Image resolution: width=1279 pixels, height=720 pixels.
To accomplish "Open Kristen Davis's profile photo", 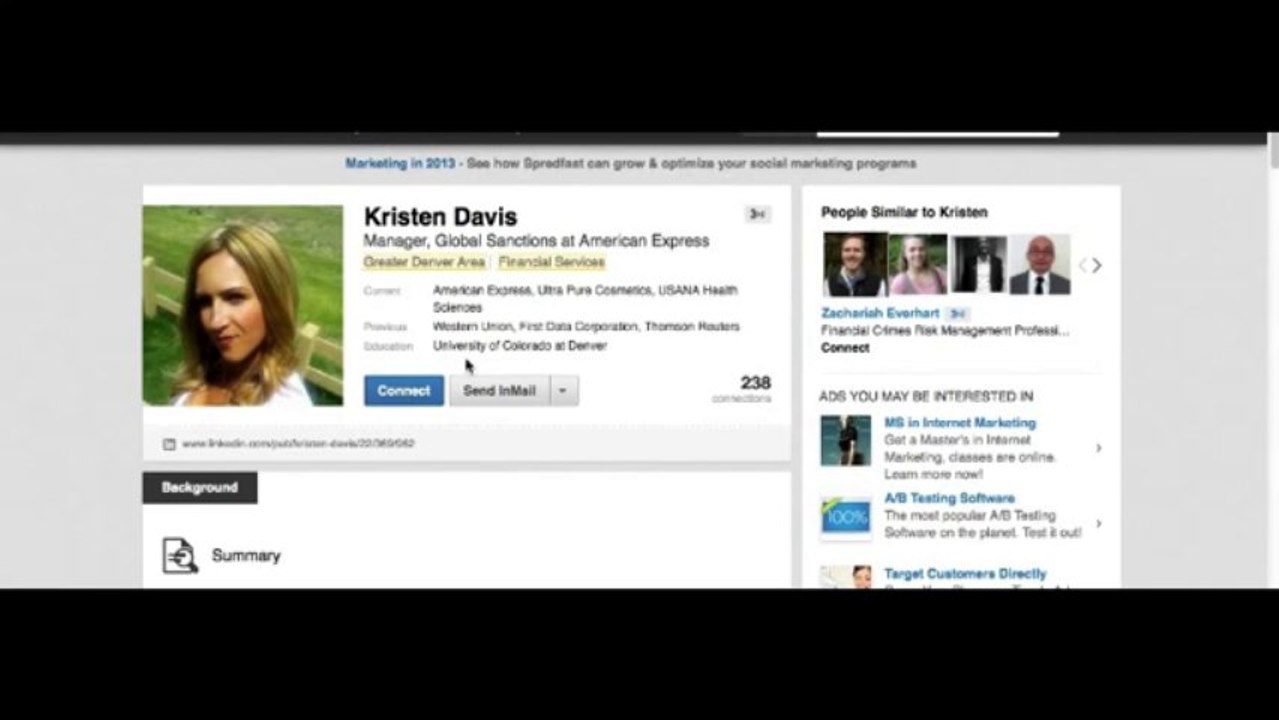I will point(243,305).
